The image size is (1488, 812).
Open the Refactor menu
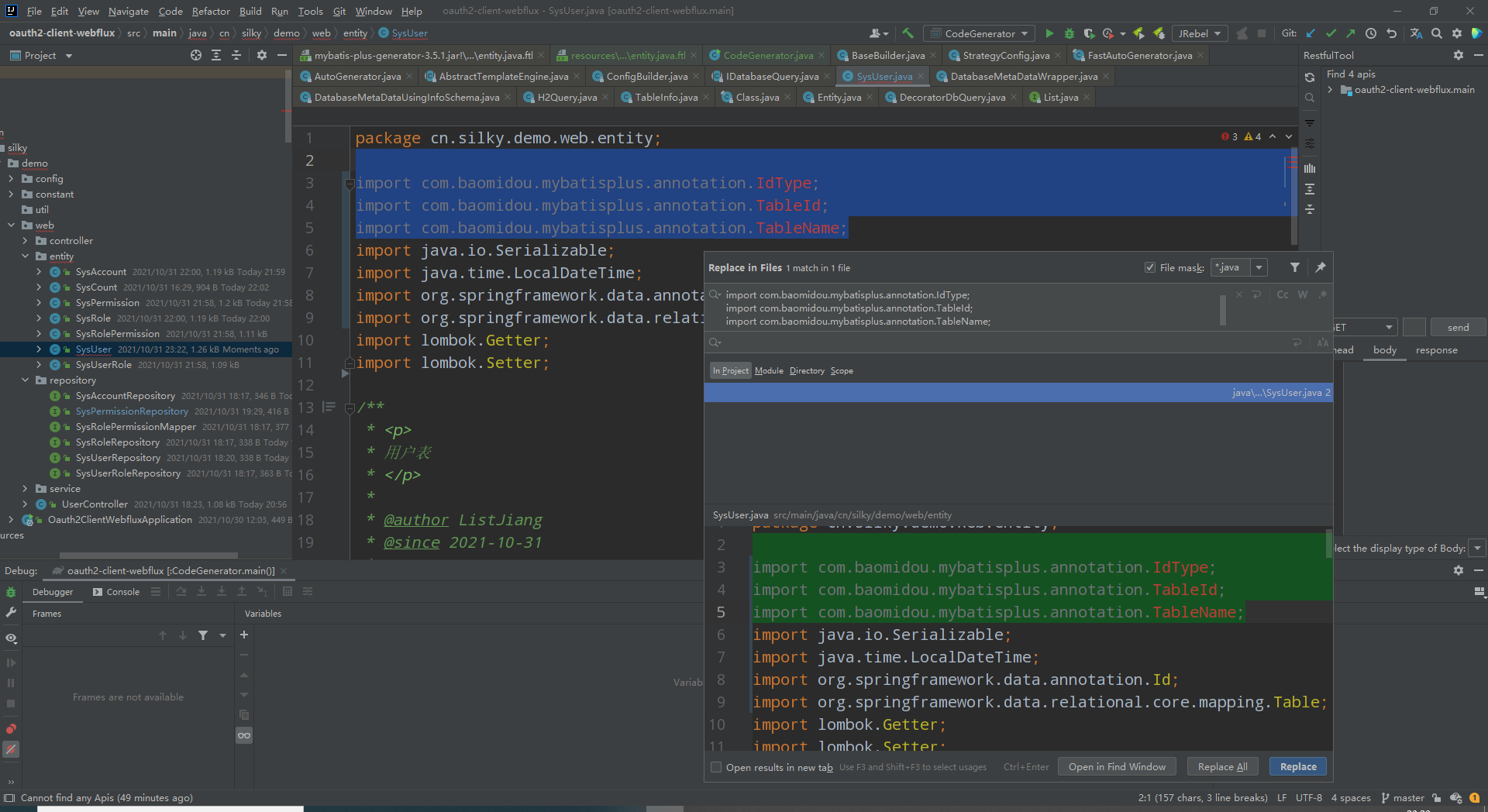[211, 11]
